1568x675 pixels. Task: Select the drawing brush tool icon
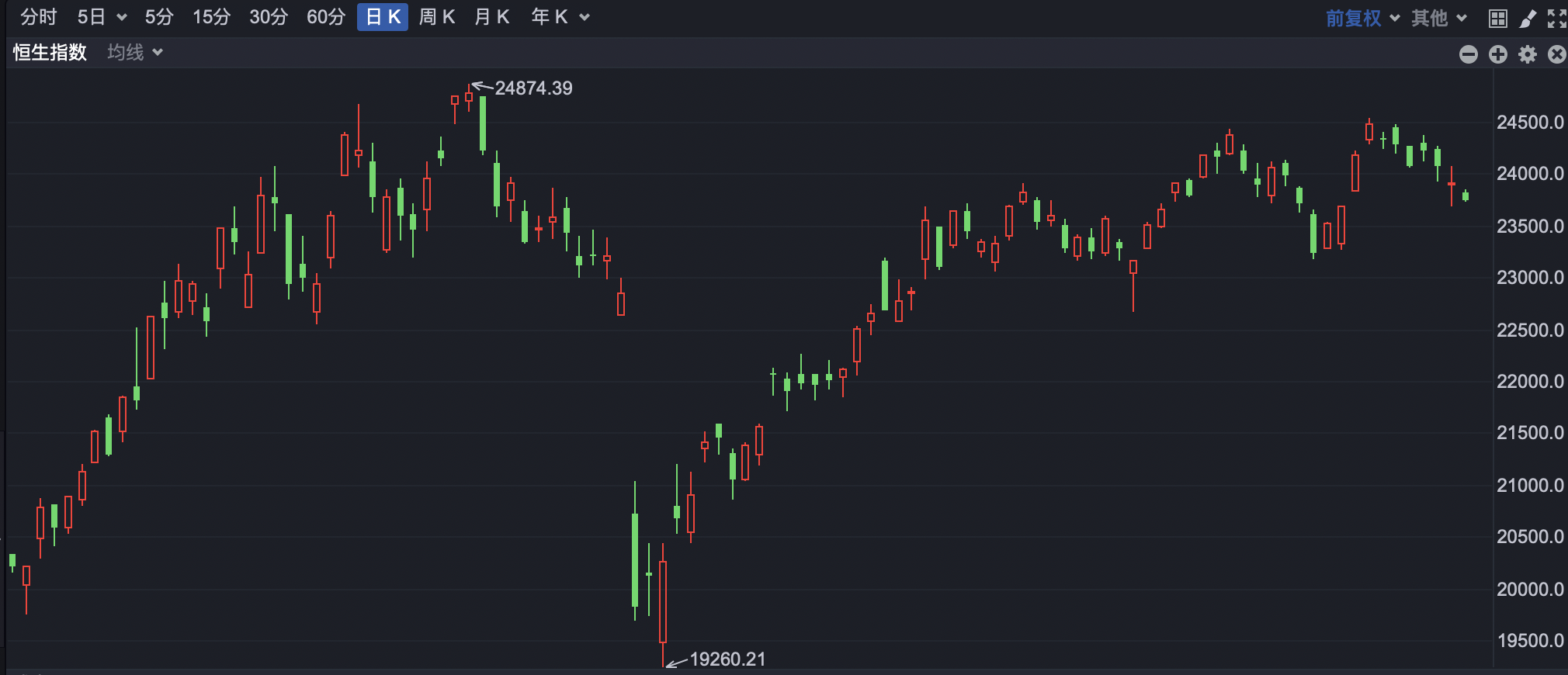point(1527,18)
